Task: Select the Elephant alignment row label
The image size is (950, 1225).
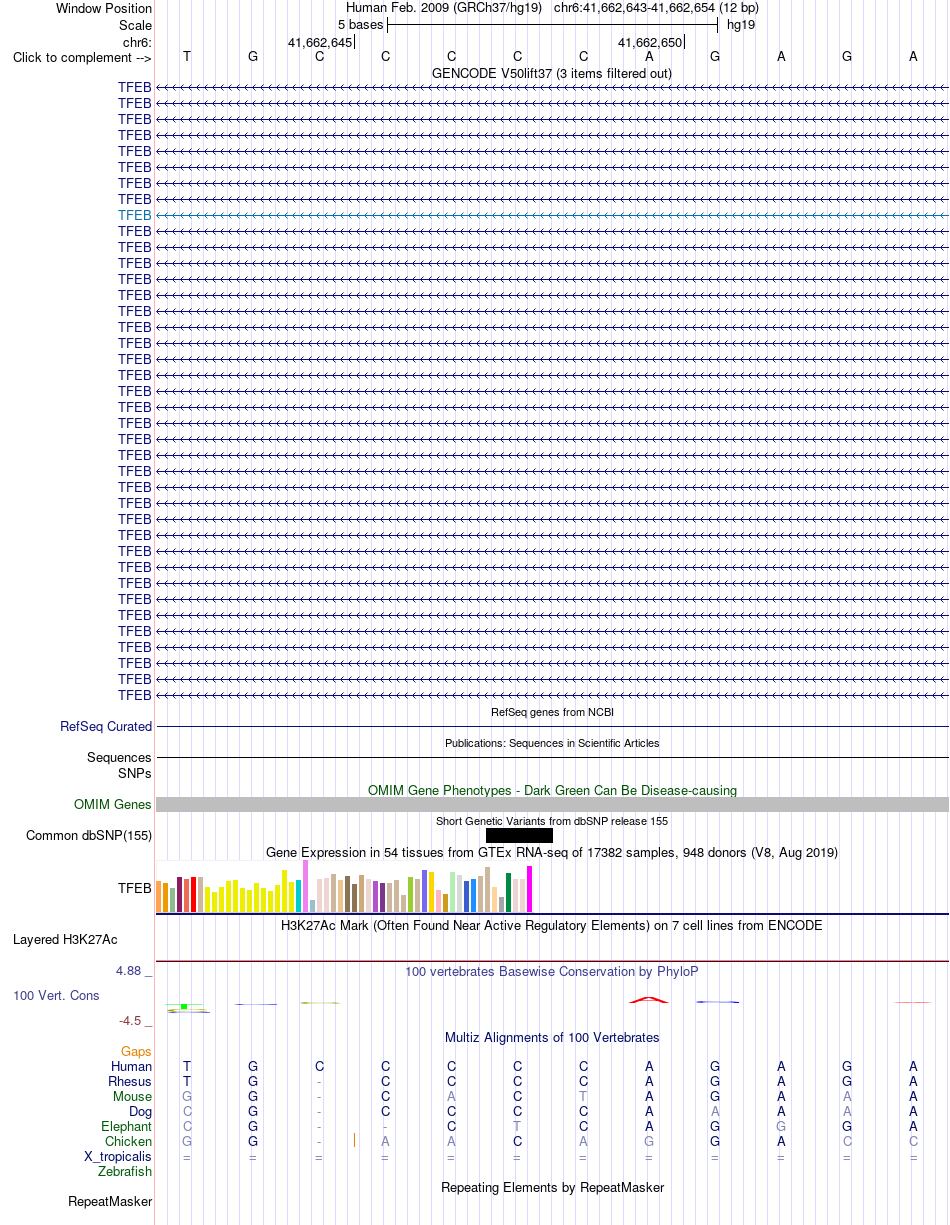Action: pos(127,1127)
